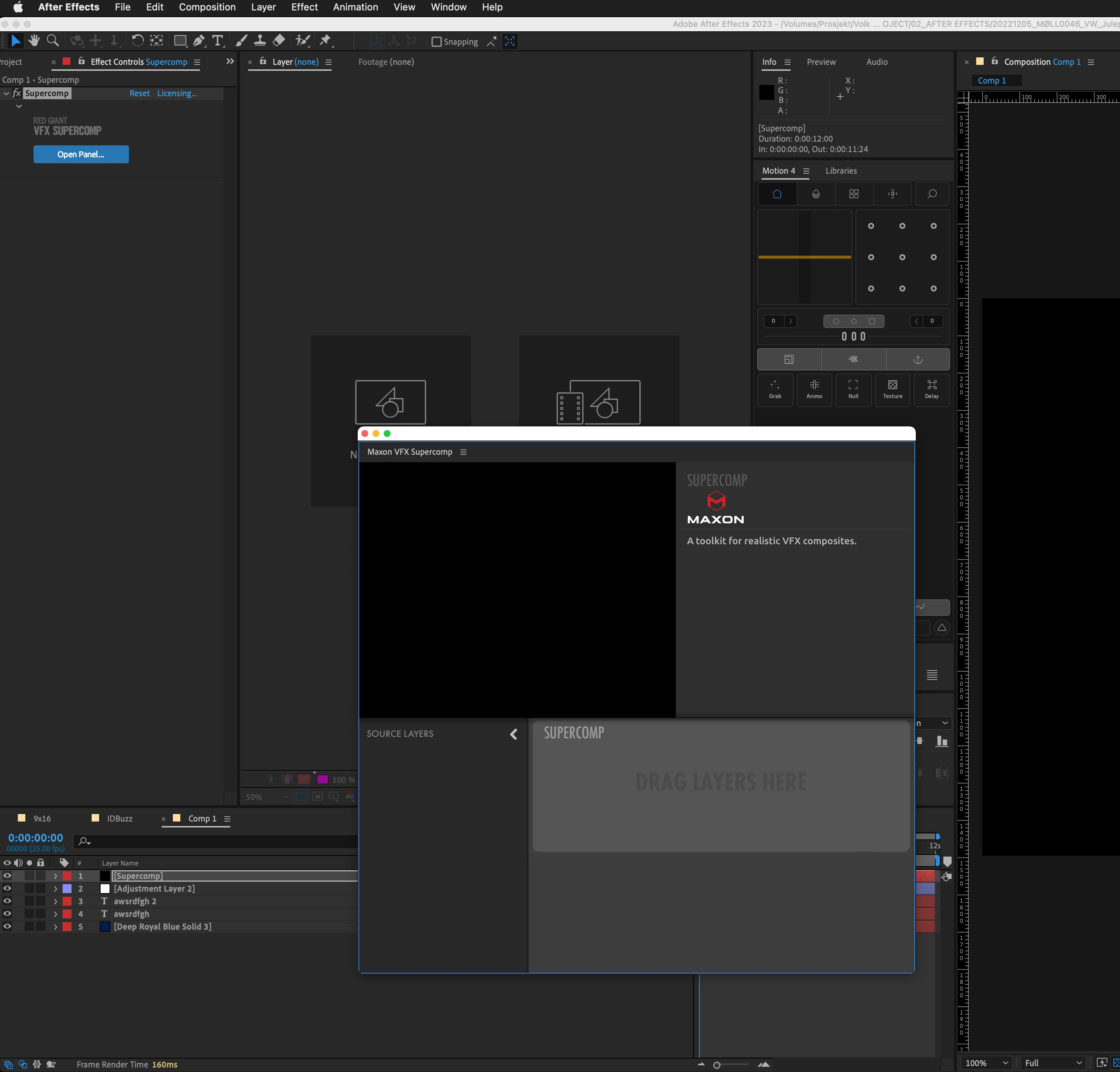Click the Puppet Pin tool
1120x1072 pixels.
tap(325, 41)
